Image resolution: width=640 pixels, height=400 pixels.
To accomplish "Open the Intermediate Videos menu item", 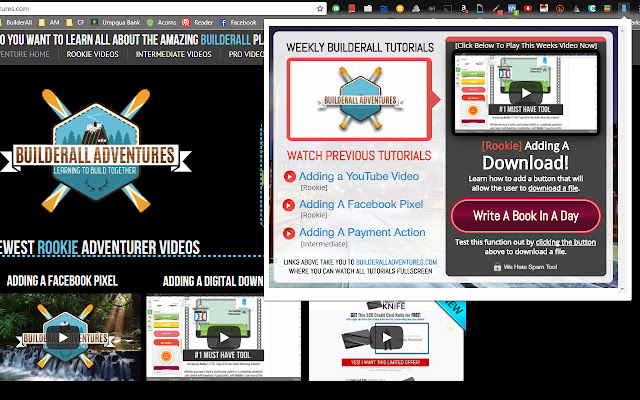I will click(x=173, y=54).
